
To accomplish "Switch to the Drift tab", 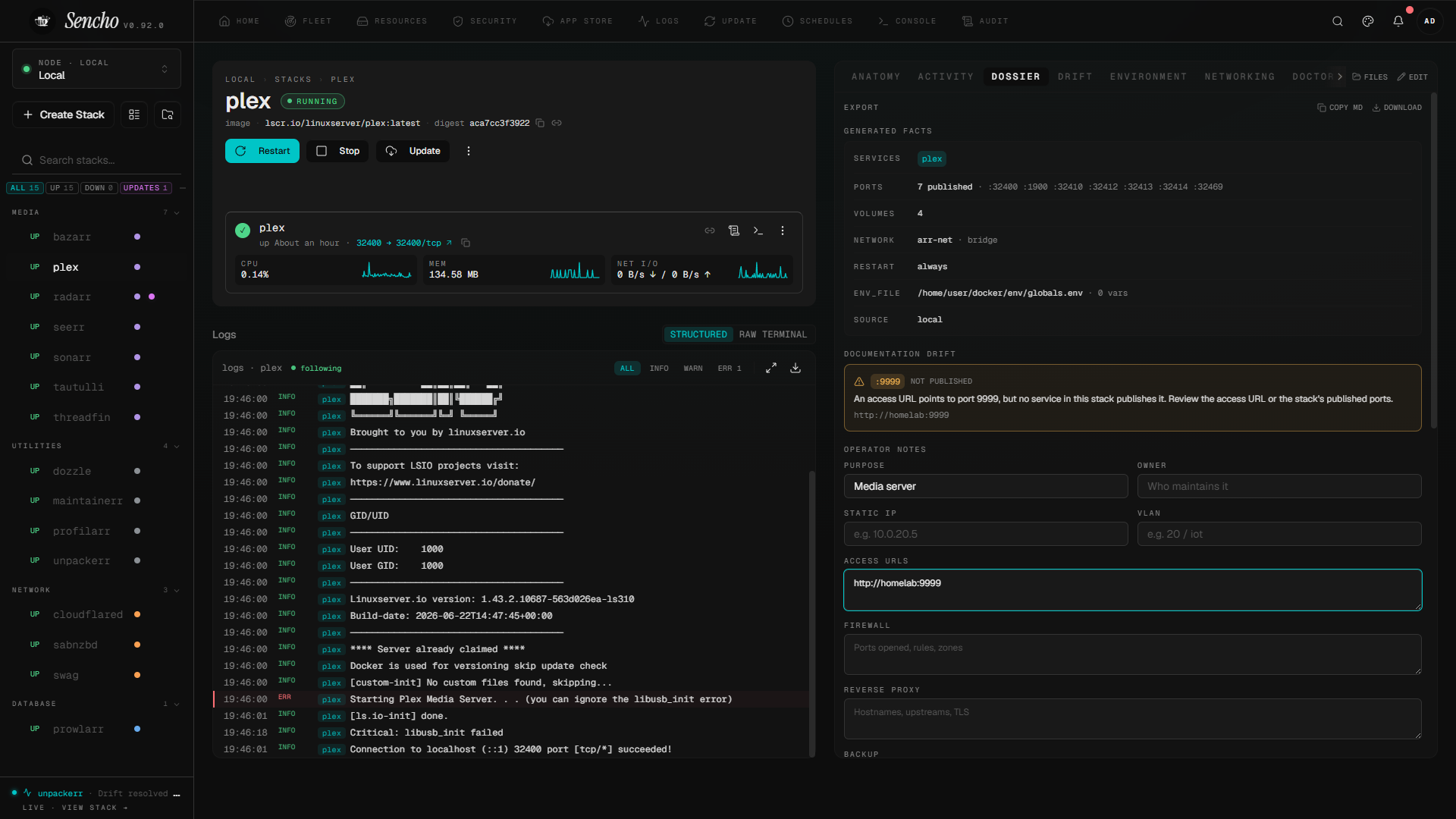I will (x=1075, y=77).
